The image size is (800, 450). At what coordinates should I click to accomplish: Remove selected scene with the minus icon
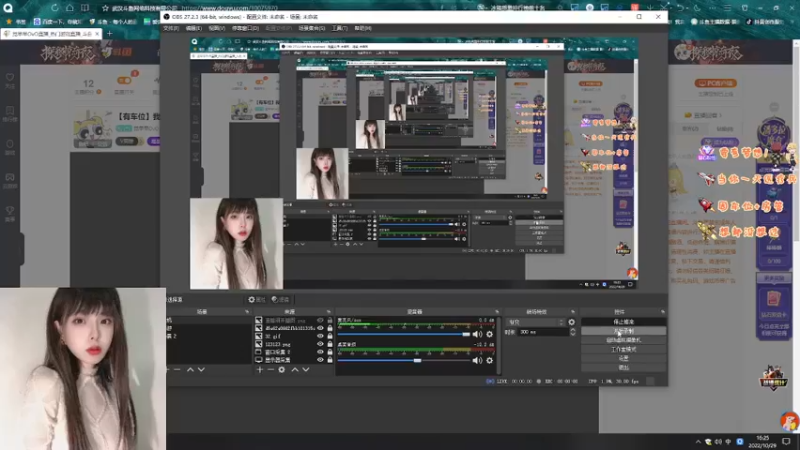click(x=178, y=369)
